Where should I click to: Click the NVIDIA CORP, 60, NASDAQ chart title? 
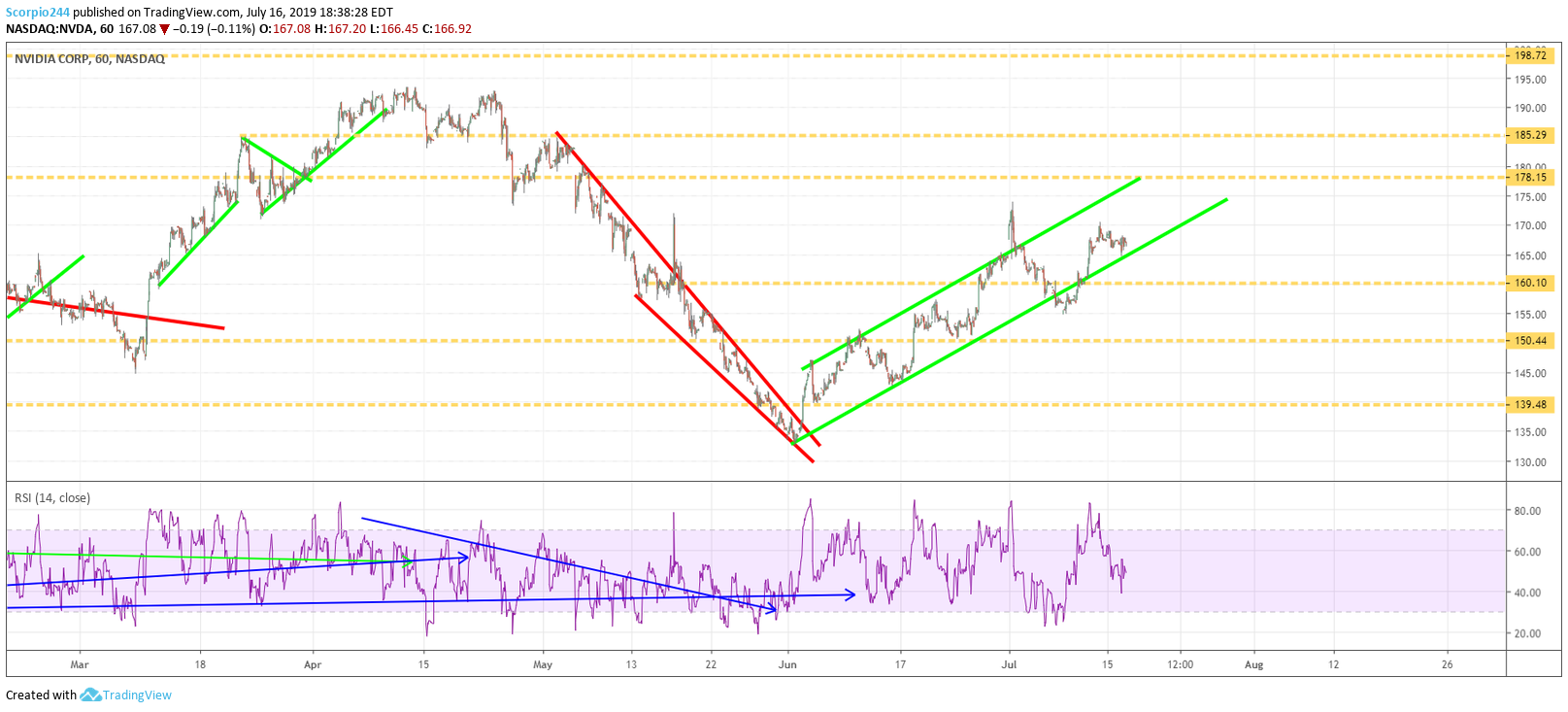(89, 59)
